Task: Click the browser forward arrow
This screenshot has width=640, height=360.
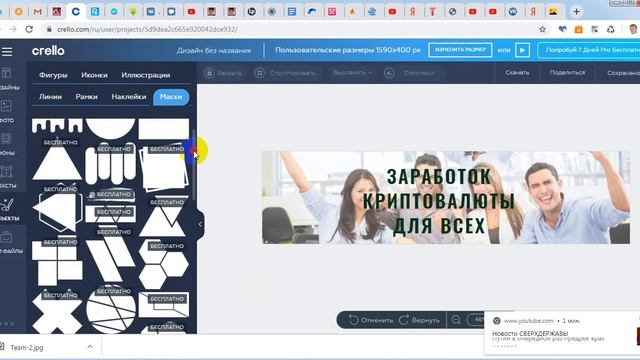Action: pyautogui.click(x=13, y=29)
